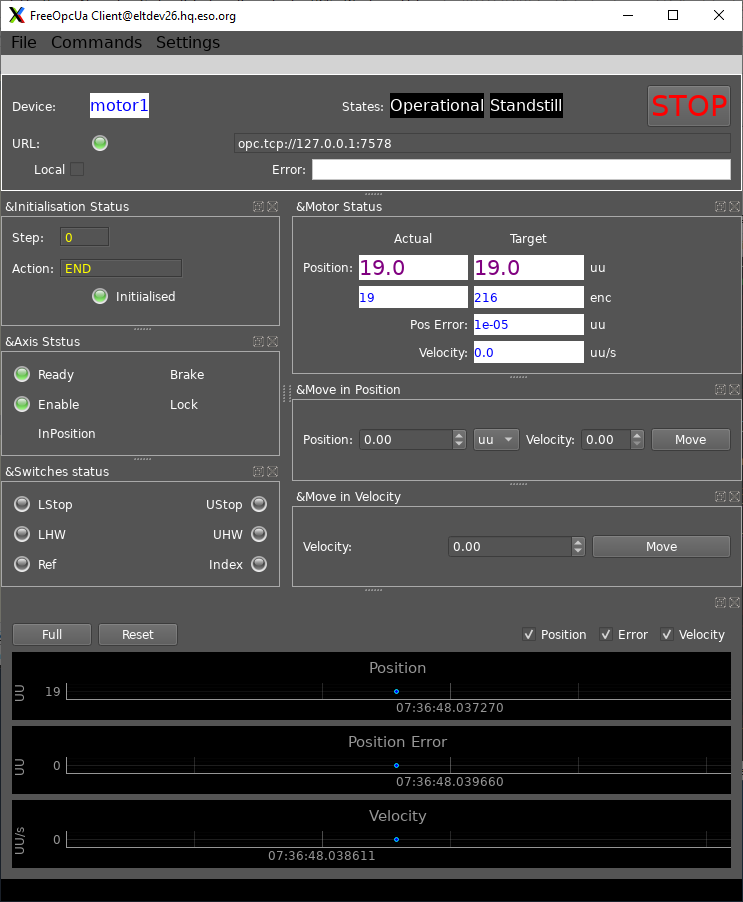Image resolution: width=743 pixels, height=902 pixels.
Task: Click the Error text field
Action: [521, 170]
